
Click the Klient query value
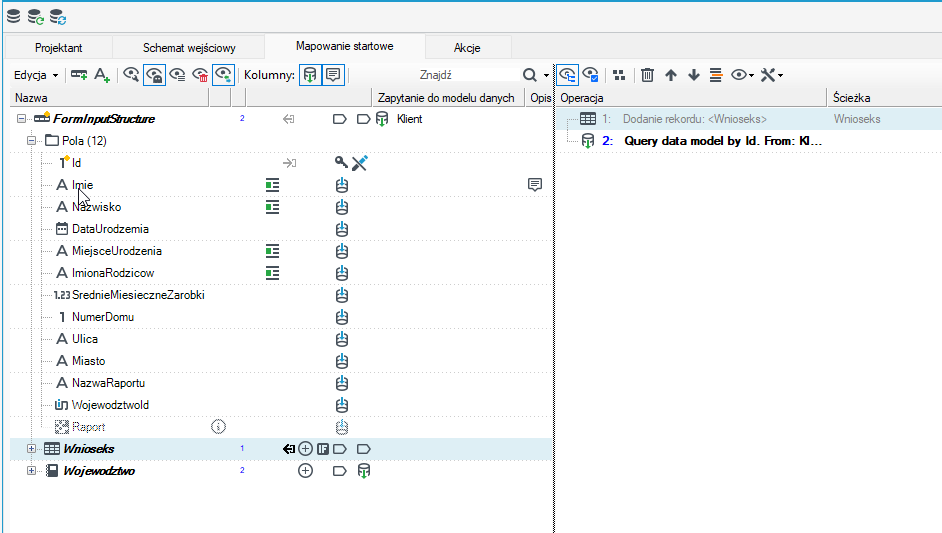click(x=409, y=119)
